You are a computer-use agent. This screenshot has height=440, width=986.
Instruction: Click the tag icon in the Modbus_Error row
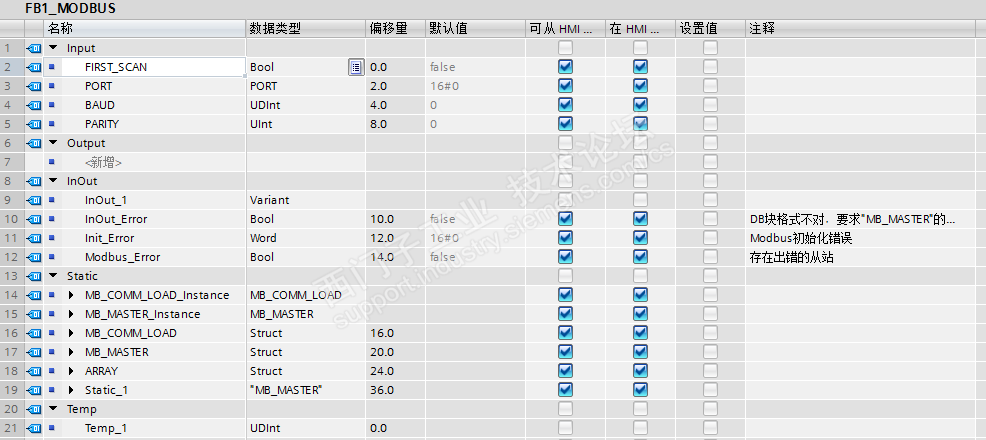point(34,257)
